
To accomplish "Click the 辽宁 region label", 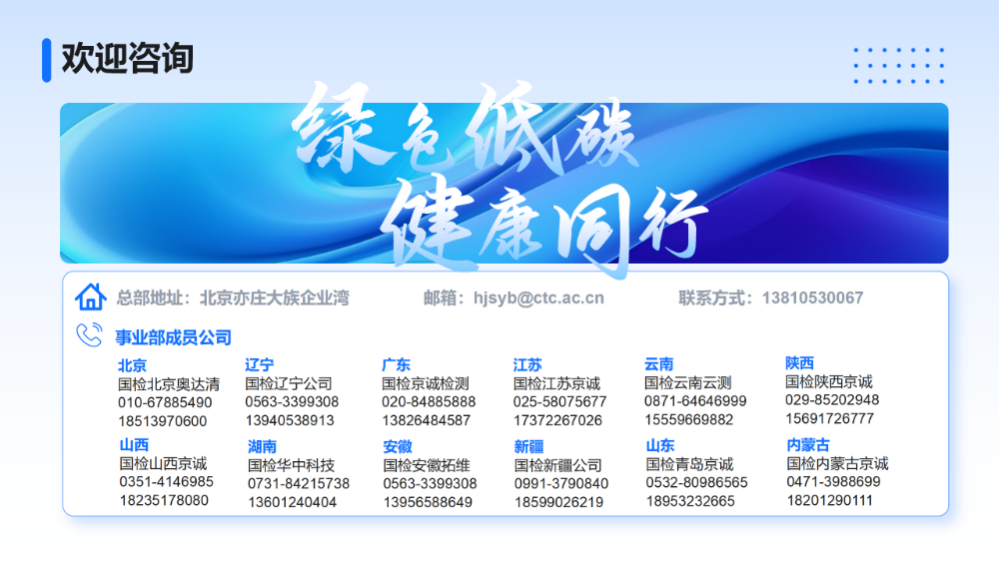I will point(259,364).
